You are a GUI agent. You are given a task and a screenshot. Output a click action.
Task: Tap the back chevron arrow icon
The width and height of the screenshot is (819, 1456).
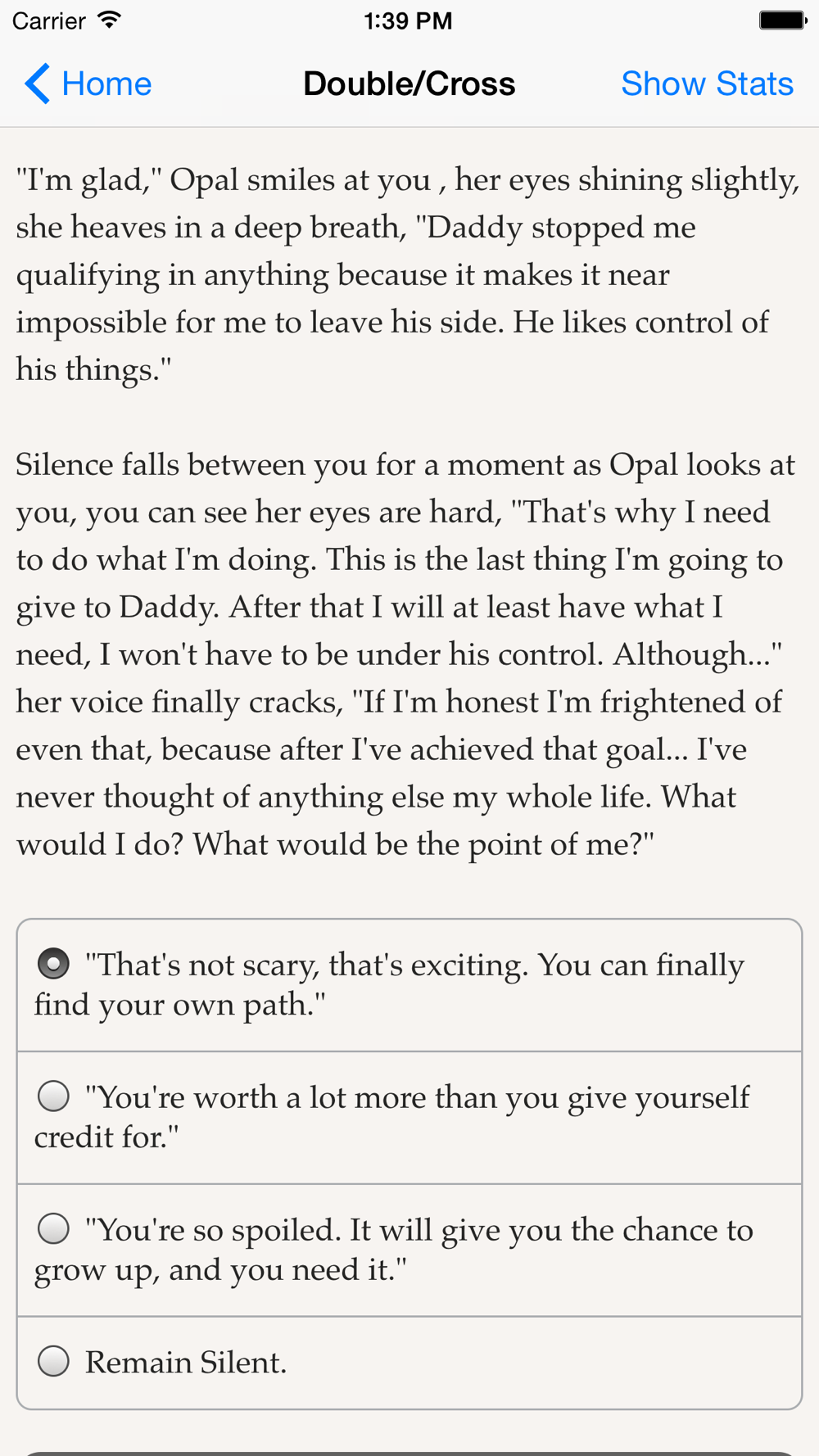pos(37,84)
